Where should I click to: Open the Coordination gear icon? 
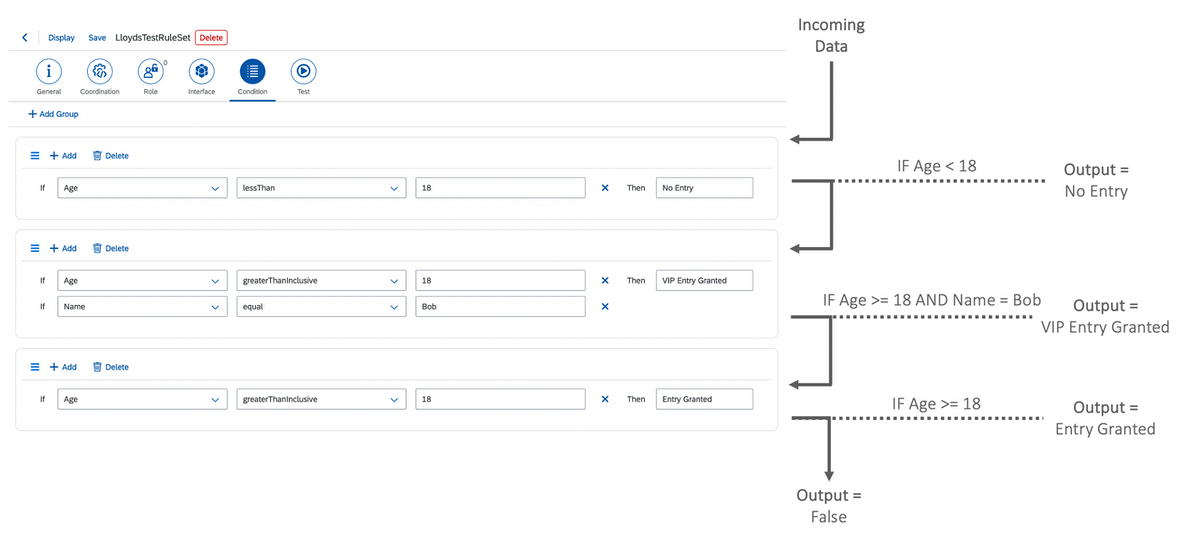click(99, 71)
